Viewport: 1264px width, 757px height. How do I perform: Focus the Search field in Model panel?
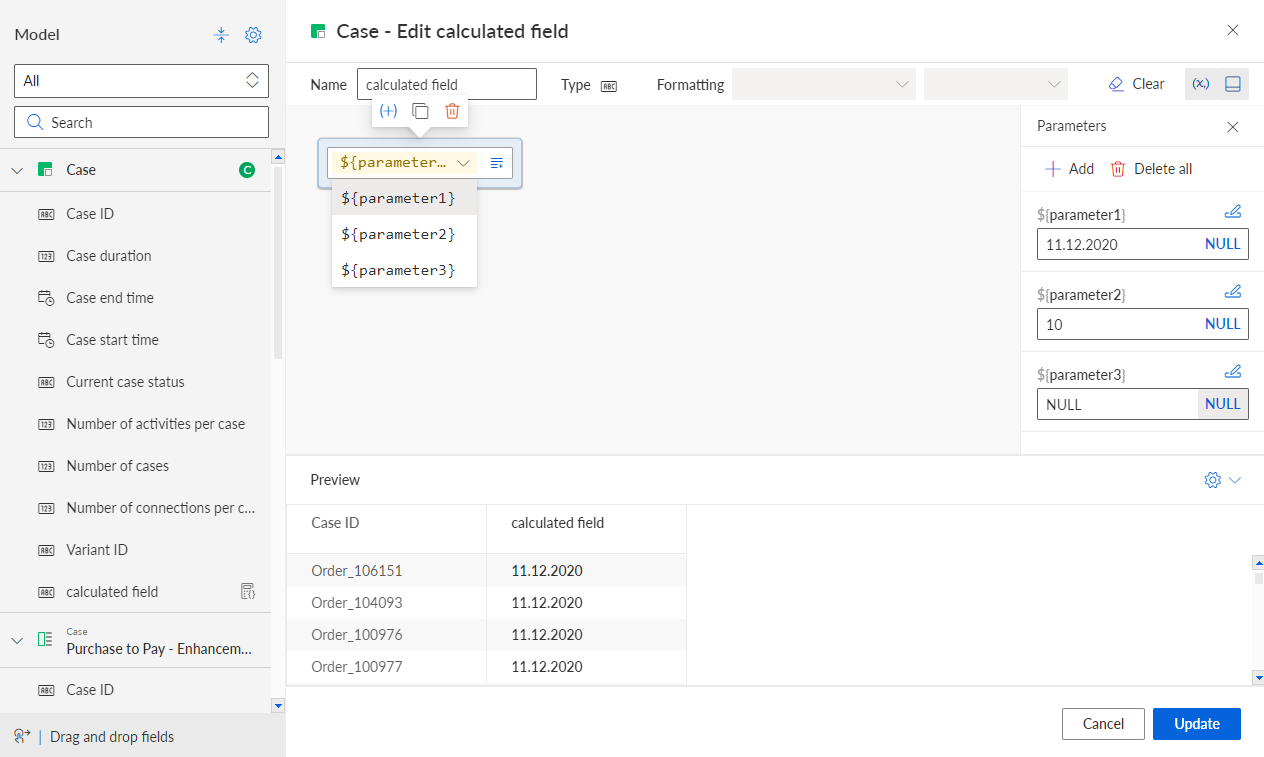click(x=141, y=123)
